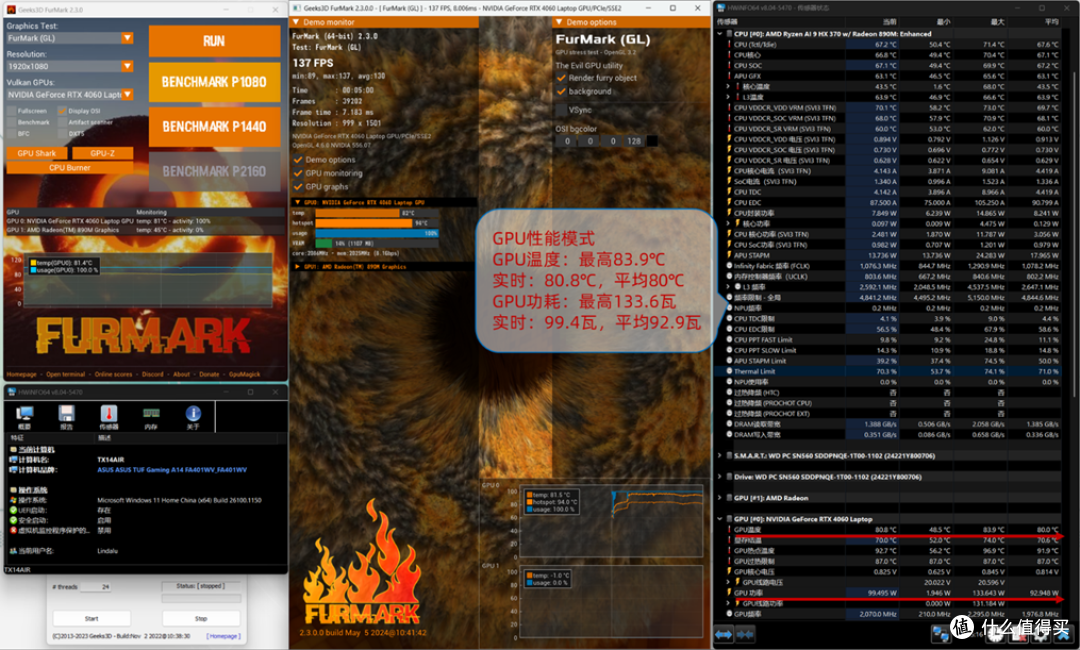This screenshot has width=1080, height=650.
Task: Click the clock icon beside GPU频率 row
Action: tap(730, 614)
